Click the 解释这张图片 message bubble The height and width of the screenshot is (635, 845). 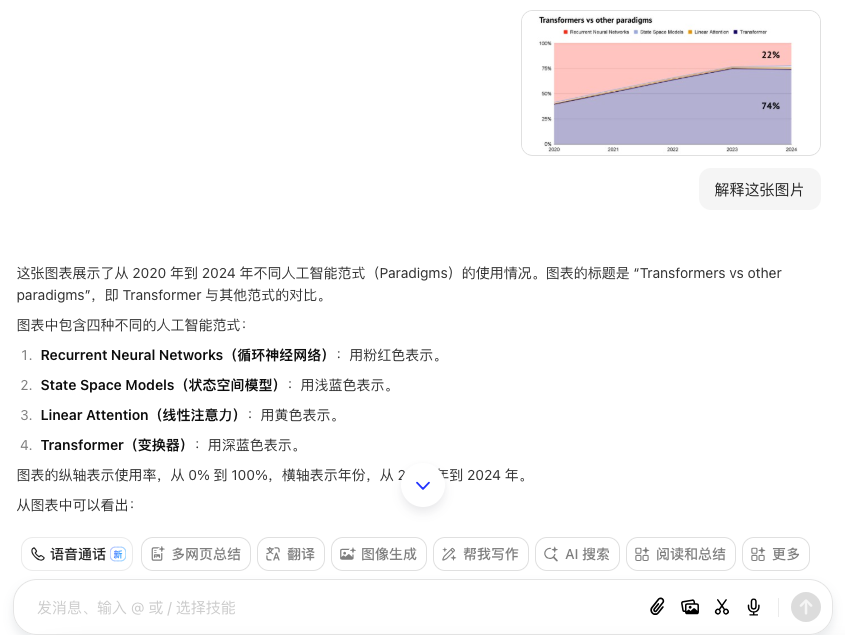(759, 189)
